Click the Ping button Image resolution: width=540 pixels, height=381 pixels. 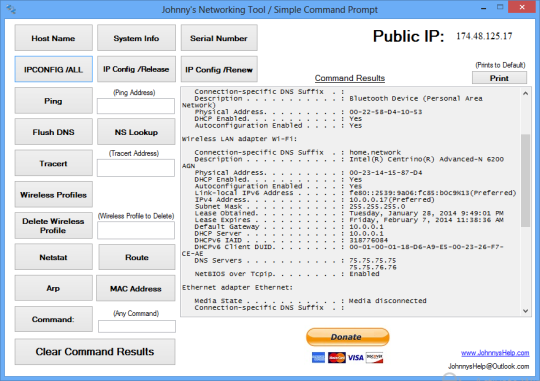pos(53,101)
